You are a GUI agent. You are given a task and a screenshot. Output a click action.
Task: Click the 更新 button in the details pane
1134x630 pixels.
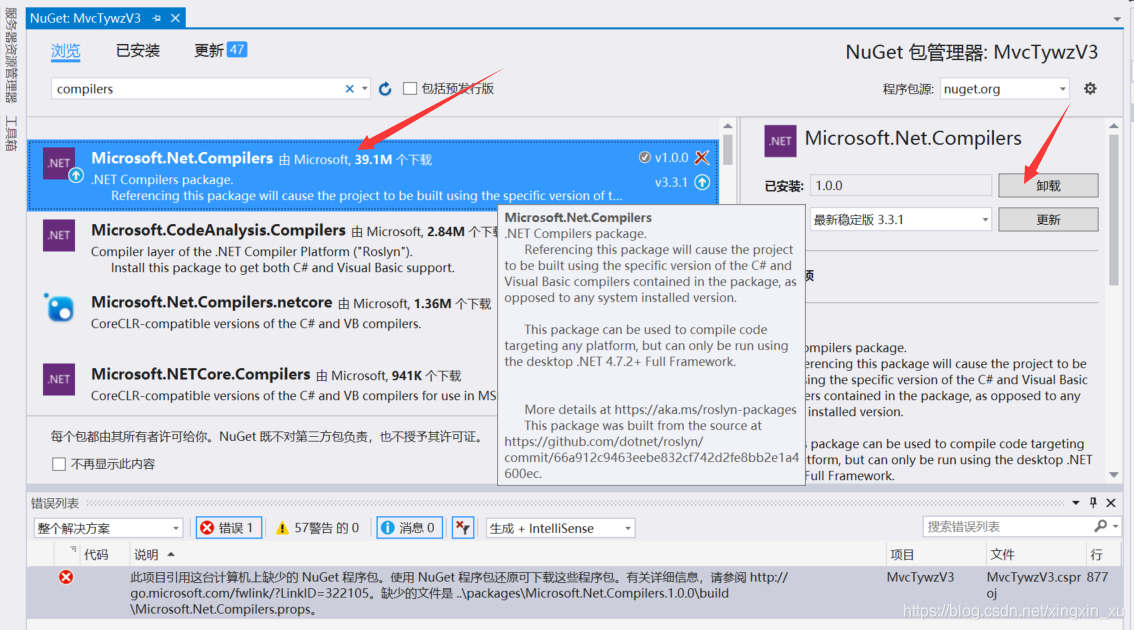(x=1048, y=219)
